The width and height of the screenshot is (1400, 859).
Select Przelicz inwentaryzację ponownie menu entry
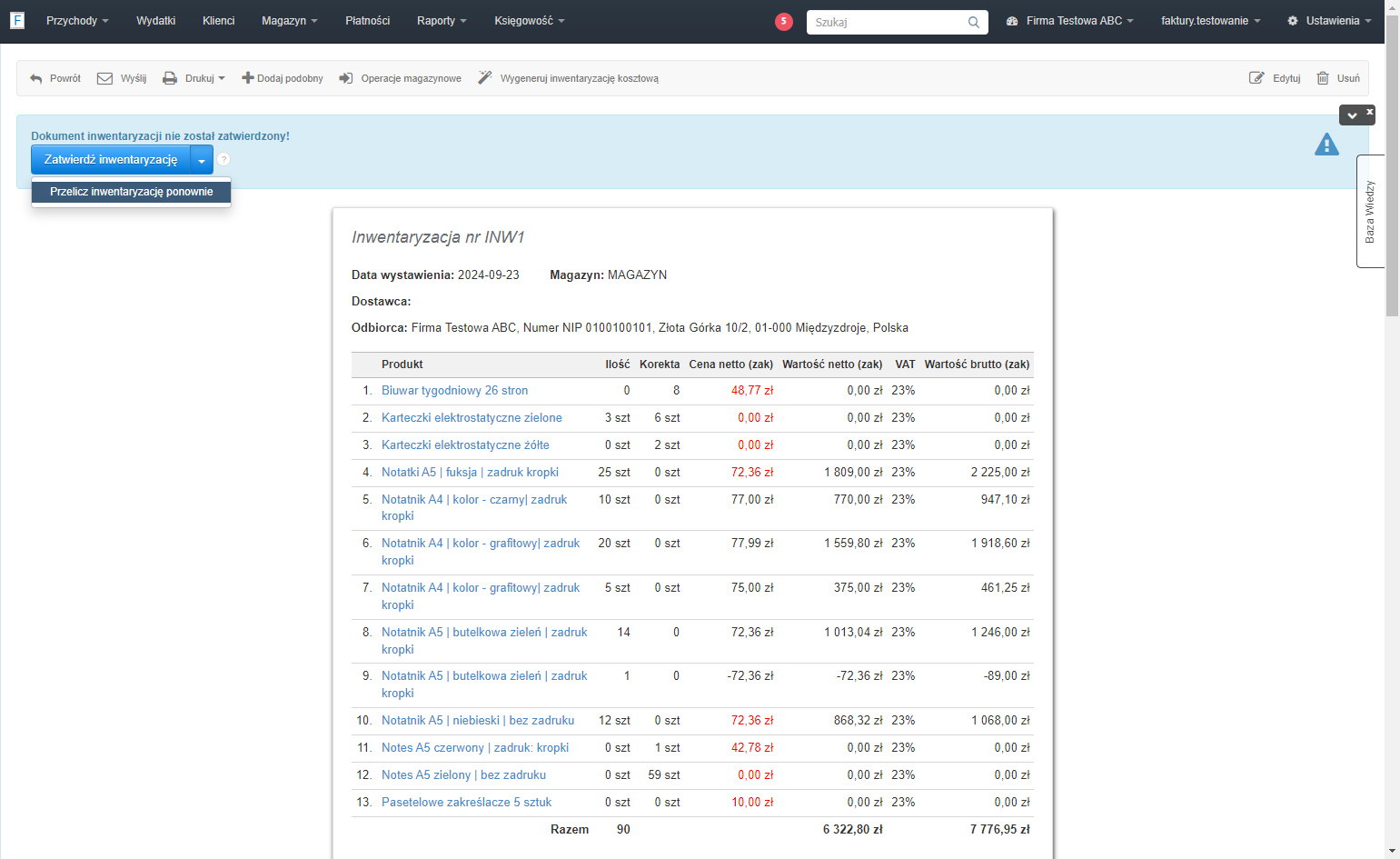click(x=132, y=192)
